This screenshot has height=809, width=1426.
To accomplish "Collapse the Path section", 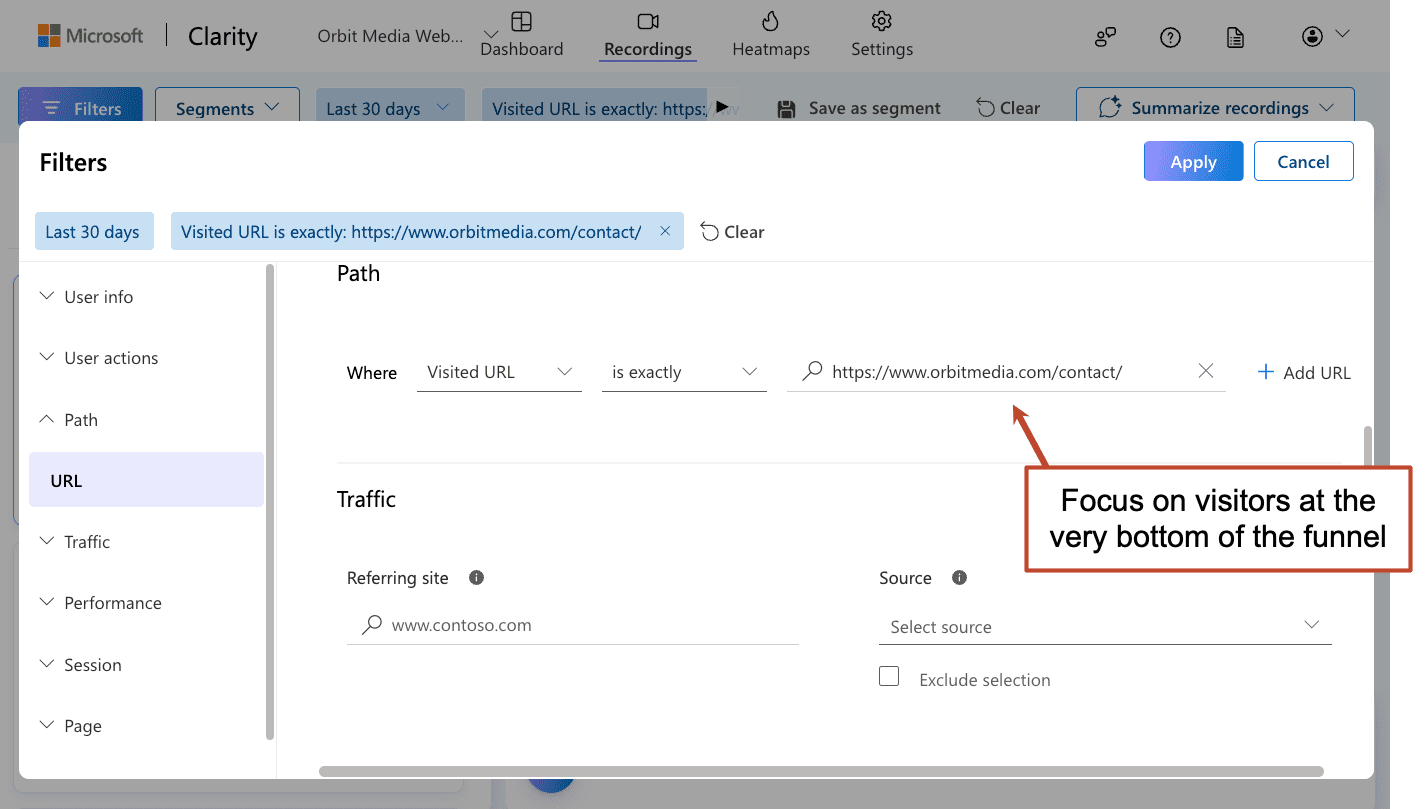I will (x=68, y=420).
